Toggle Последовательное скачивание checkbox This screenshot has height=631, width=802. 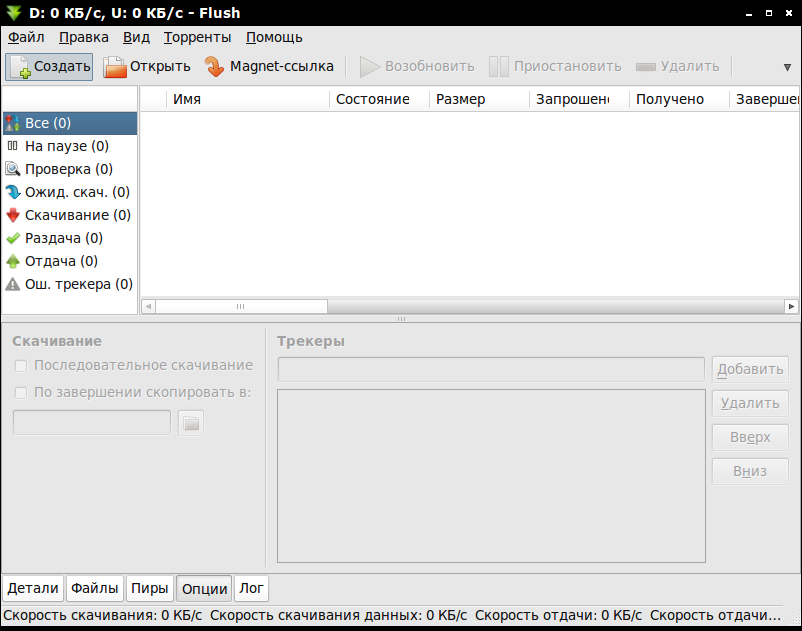[21, 366]
